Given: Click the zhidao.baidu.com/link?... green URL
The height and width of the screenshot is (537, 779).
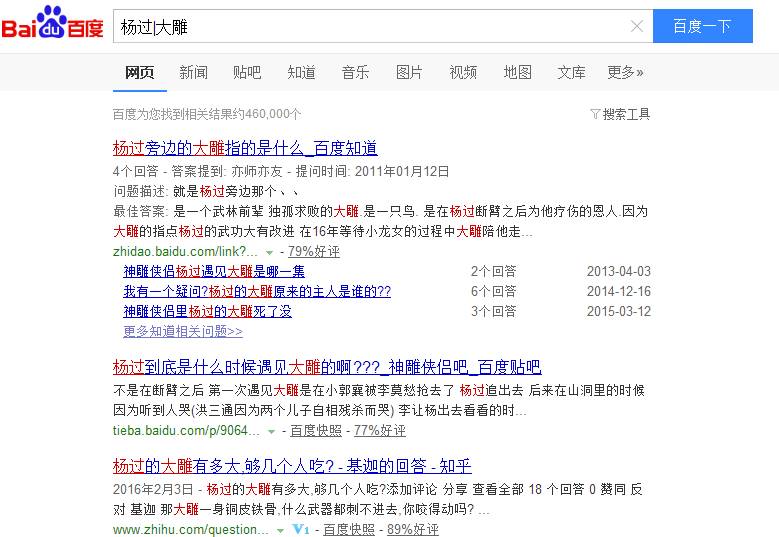Looking at the screenshot, I should pyautogui.click(x=185, y=251).
